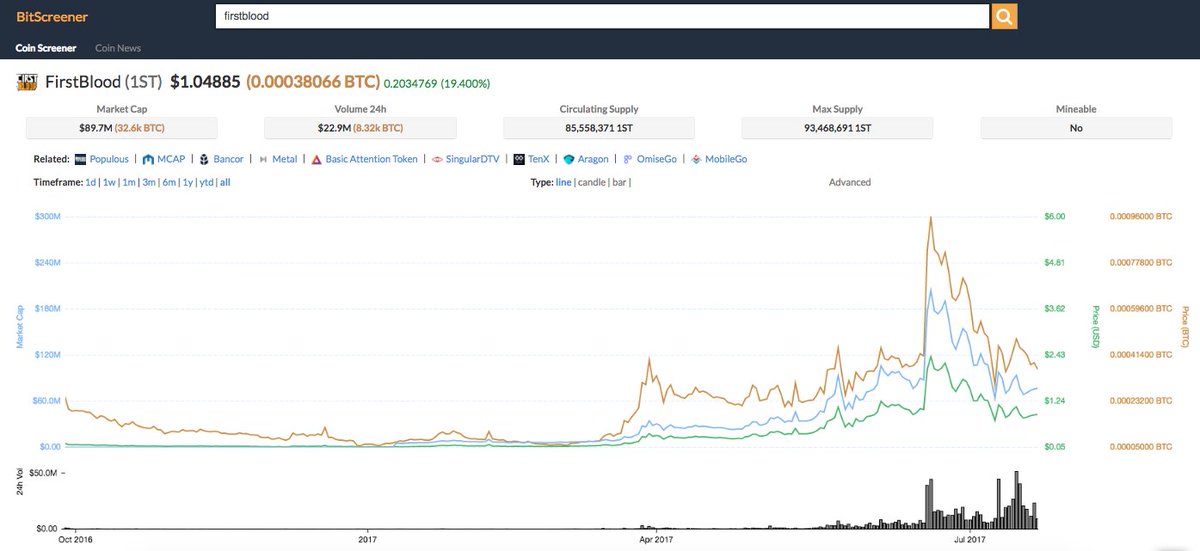Set timeframe to 1w
The image size is (1200, 551).
110,183
